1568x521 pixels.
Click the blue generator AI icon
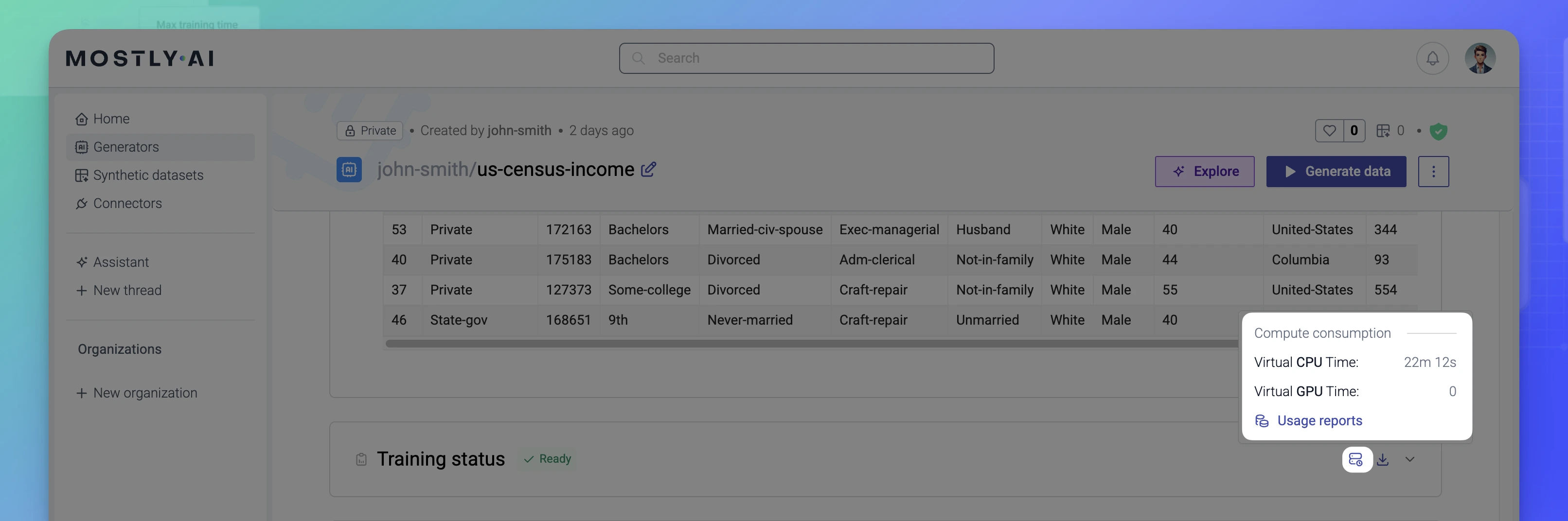(x=349, y=170)
